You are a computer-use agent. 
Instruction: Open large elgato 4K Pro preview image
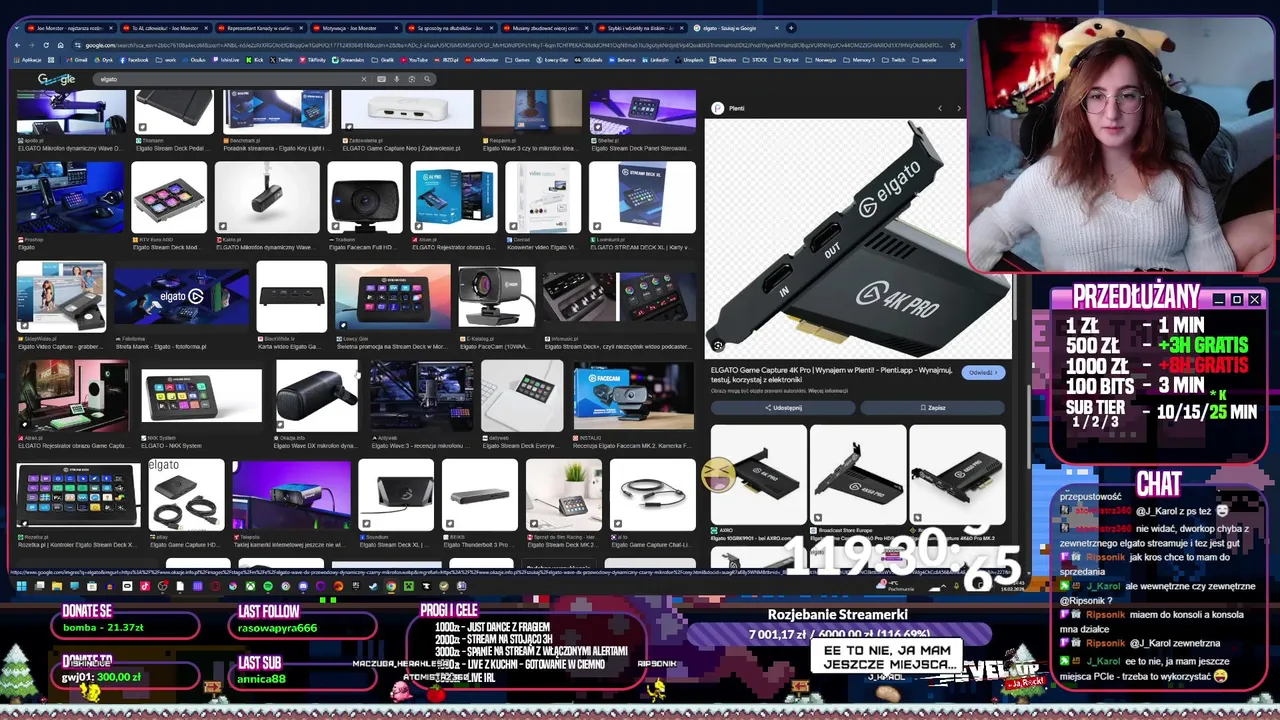point(858,238)
